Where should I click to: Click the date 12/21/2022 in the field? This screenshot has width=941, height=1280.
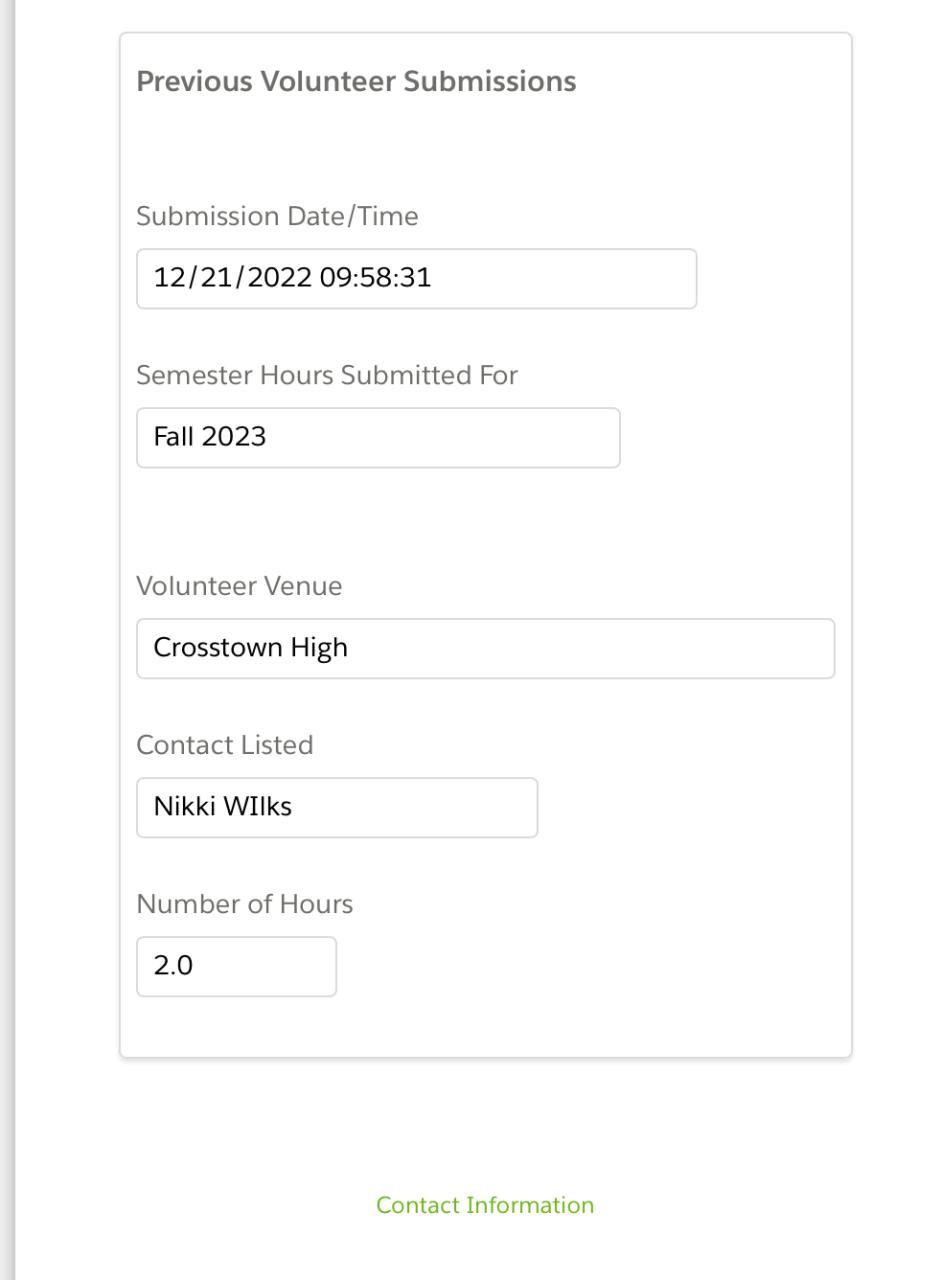(x=232, y=278)
